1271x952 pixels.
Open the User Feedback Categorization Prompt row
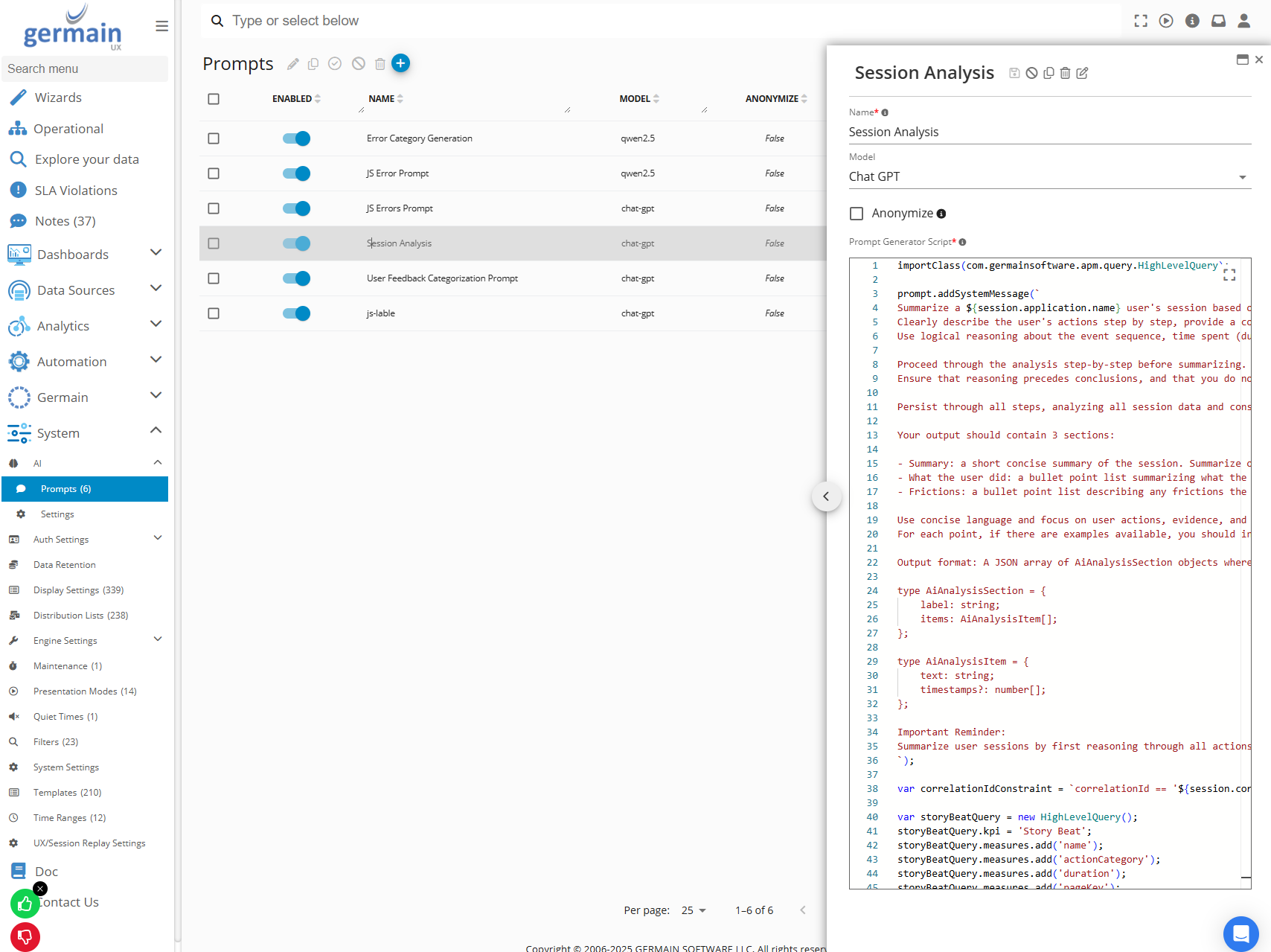(x=442, y=278)
